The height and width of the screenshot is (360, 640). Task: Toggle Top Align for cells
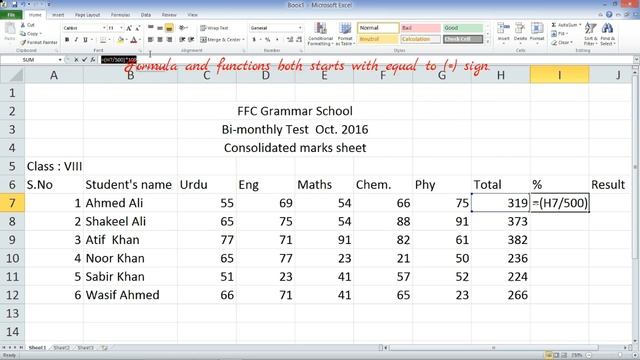click(151, 28)
